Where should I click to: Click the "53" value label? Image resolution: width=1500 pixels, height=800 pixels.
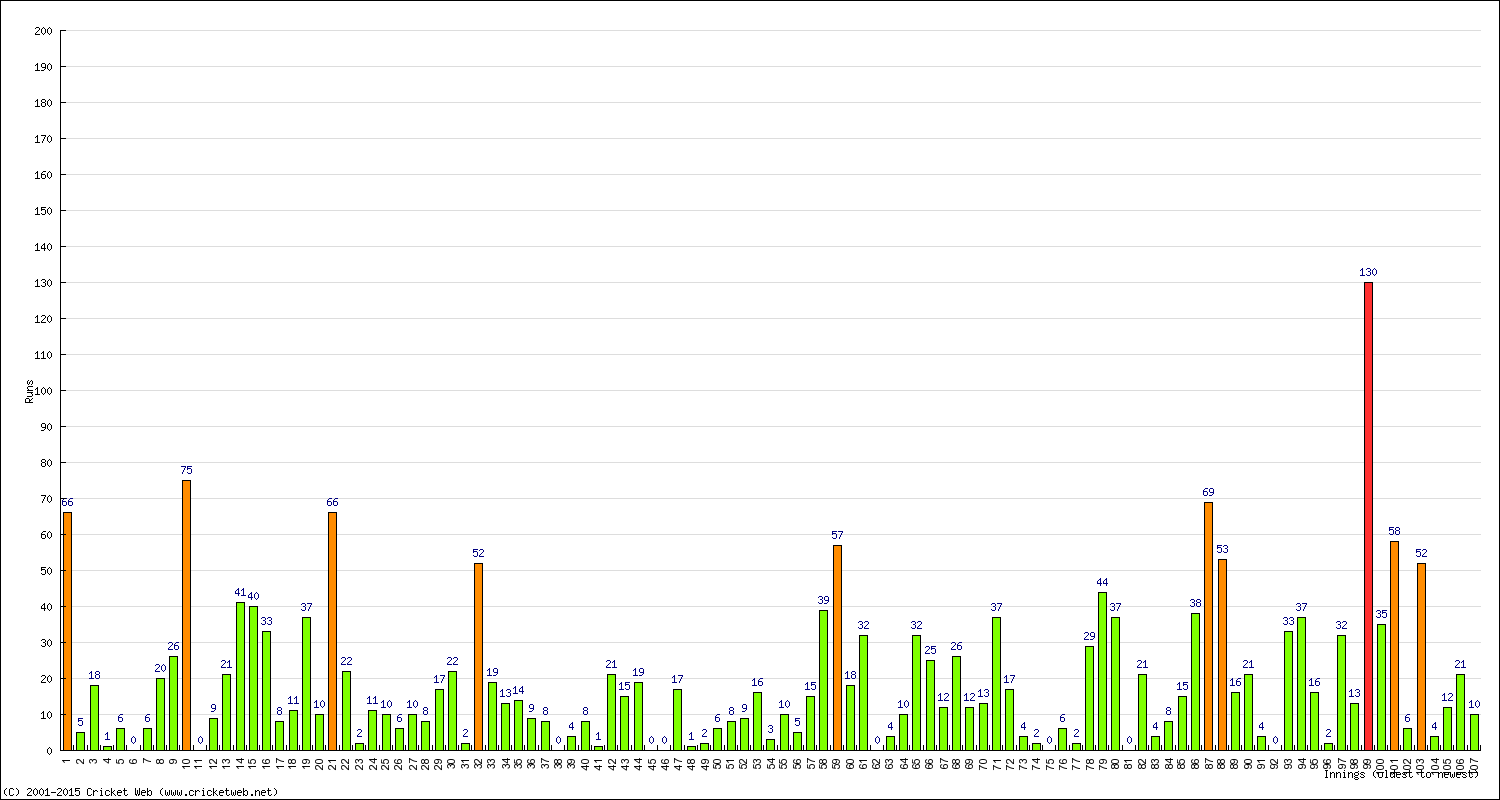(1222, 549)
